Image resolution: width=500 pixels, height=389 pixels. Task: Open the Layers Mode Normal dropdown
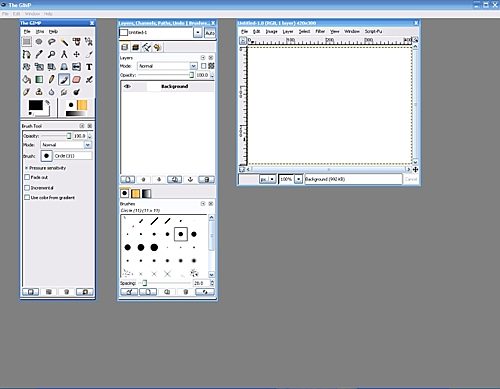[167, 66]
